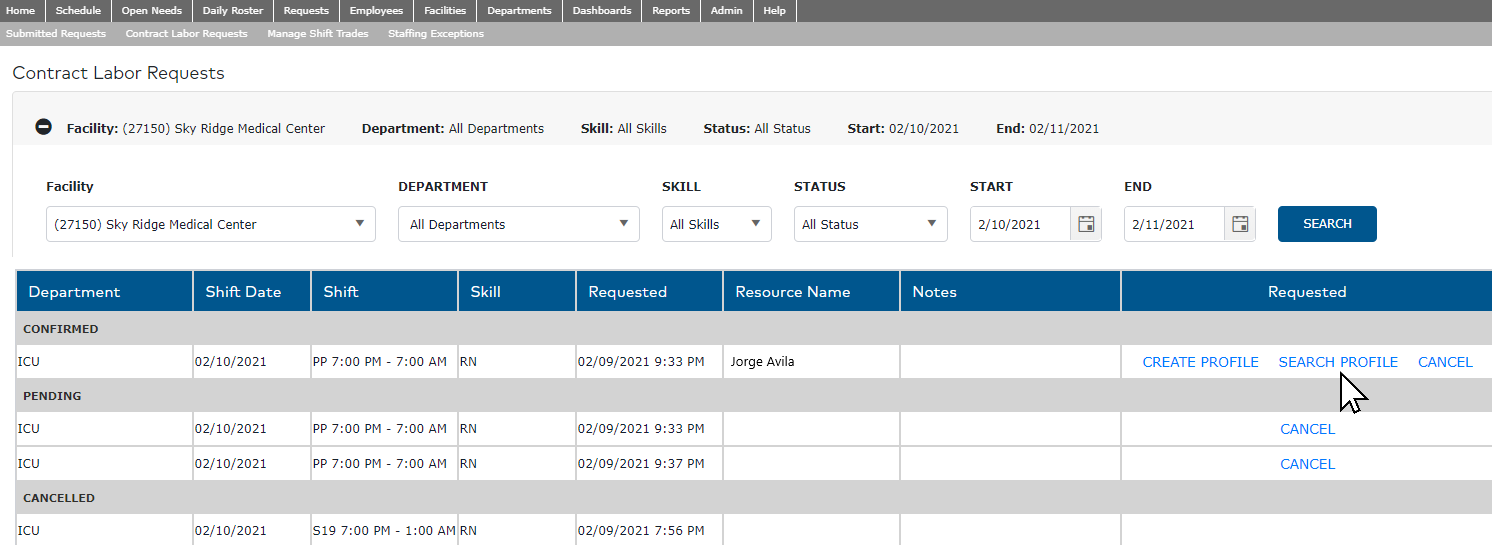The image size is (1492, 545).
Task: Expand the Skill dropdown
Action: tap(716, 224)
